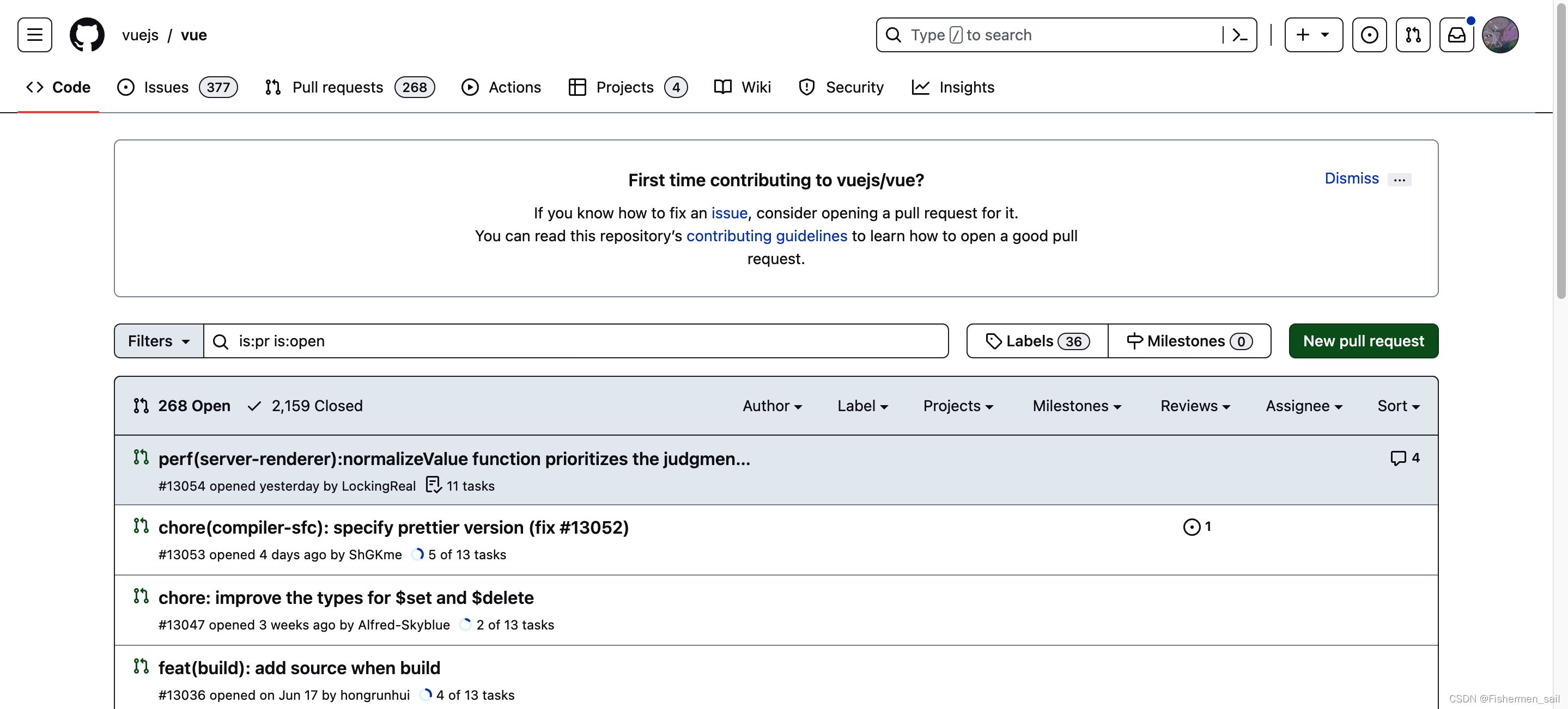Image resolution: width=1568 pixels, height=709 pixels.
Task: Open PR chore(compiler-sfc): specify prettier version
Action: point(393,528)
